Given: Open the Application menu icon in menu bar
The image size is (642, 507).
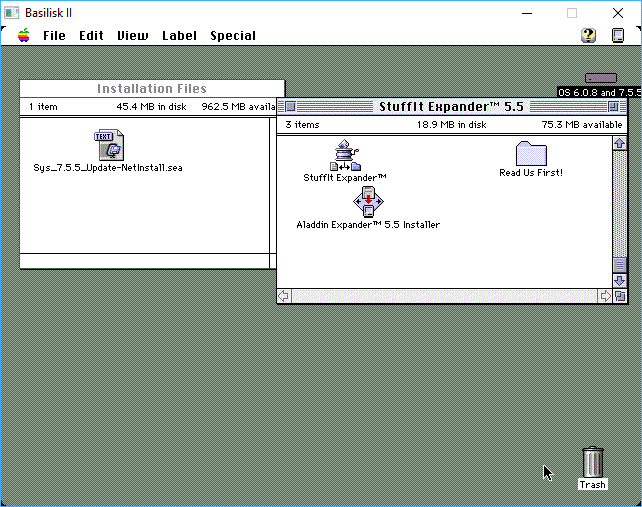Looking at the screenshot, I should coord(618,35).
